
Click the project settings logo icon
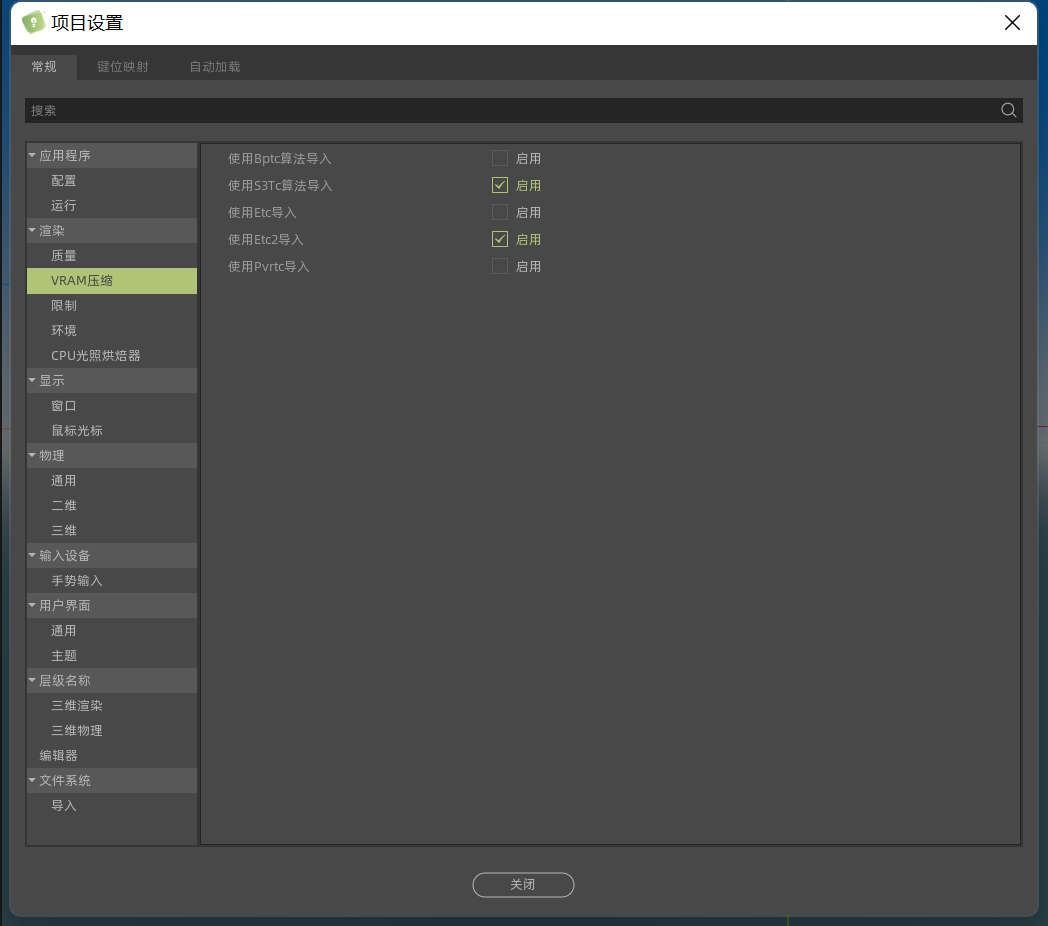33,22
